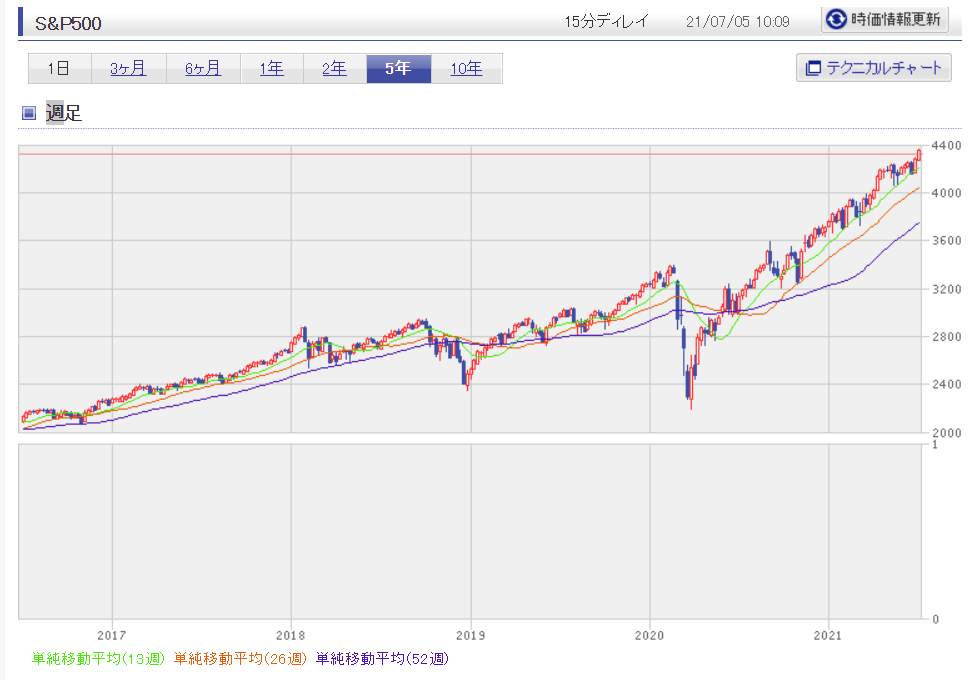Click the 2021 year axis label

pos(828,635)
